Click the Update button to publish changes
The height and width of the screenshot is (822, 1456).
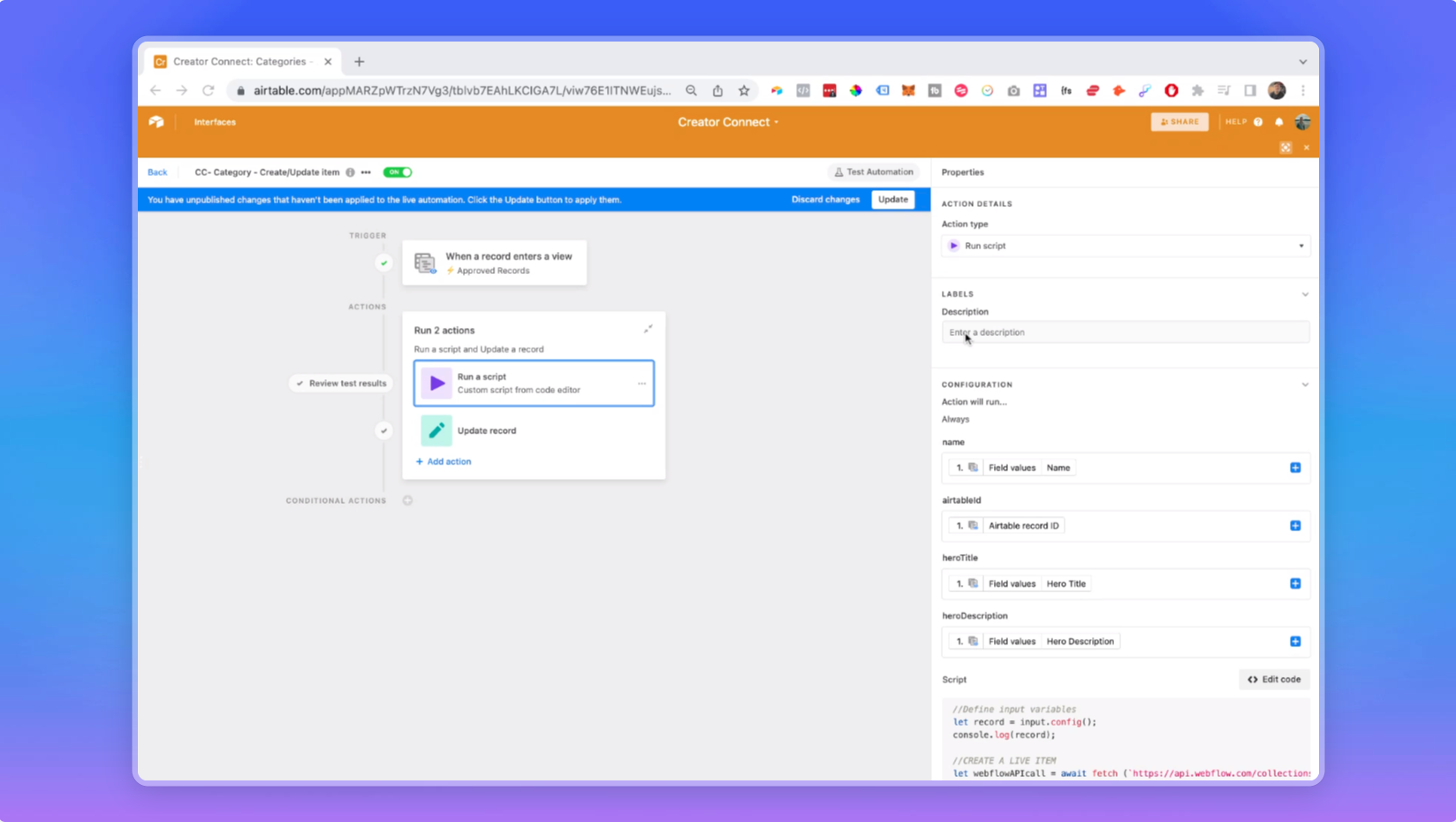click(892, 199)
